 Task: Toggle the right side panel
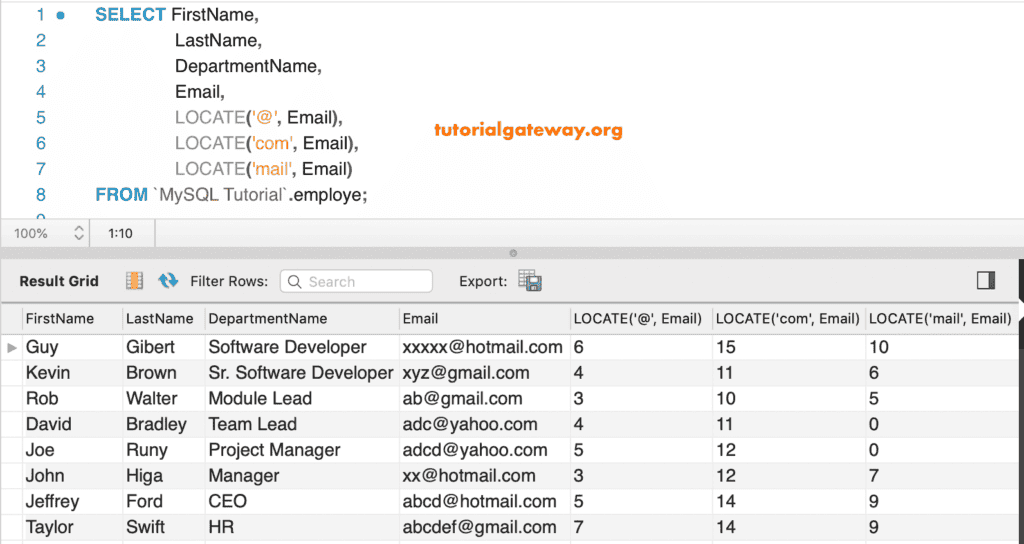(986, 280)
